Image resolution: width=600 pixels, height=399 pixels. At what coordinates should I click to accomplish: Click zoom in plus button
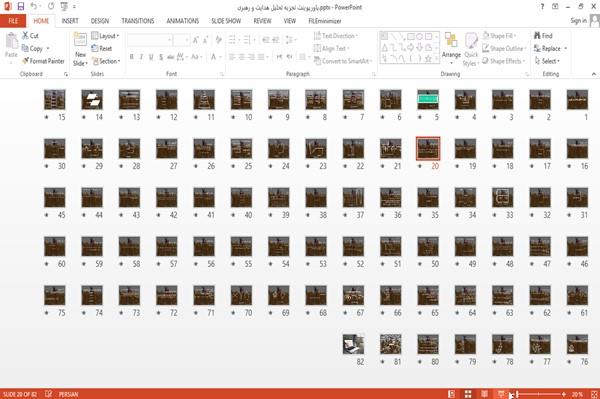pyautogui.click(x=563, y=394)
